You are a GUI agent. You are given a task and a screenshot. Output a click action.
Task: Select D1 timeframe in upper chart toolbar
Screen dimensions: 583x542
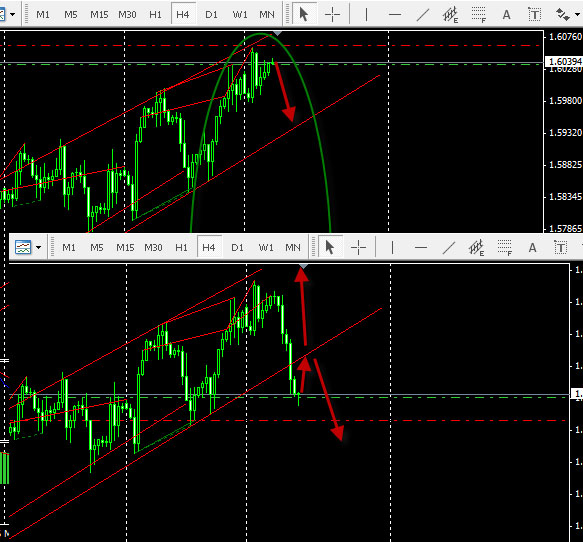click(x=211, y=14)
